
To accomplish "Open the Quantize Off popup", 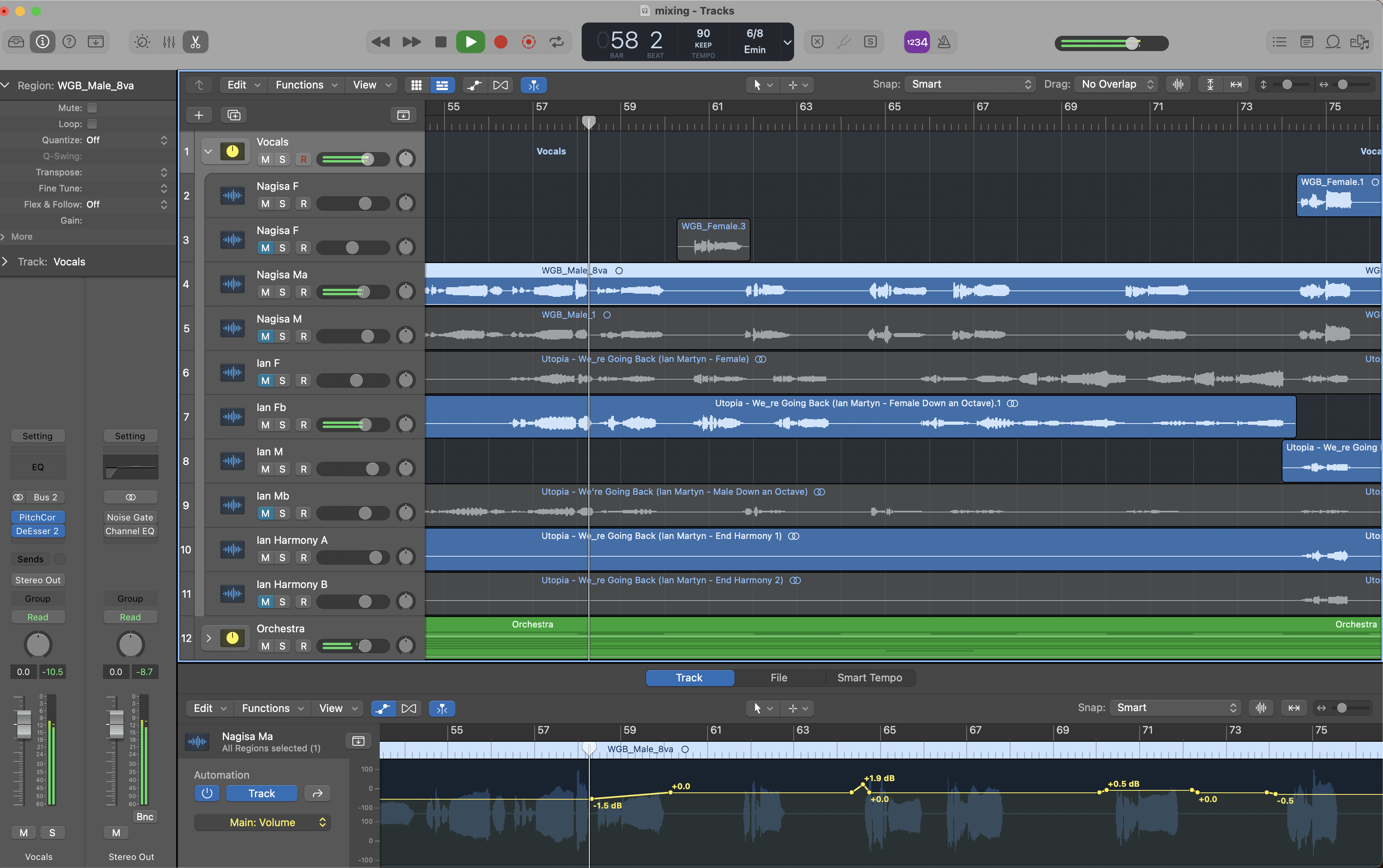I will (x=126, y=140).
